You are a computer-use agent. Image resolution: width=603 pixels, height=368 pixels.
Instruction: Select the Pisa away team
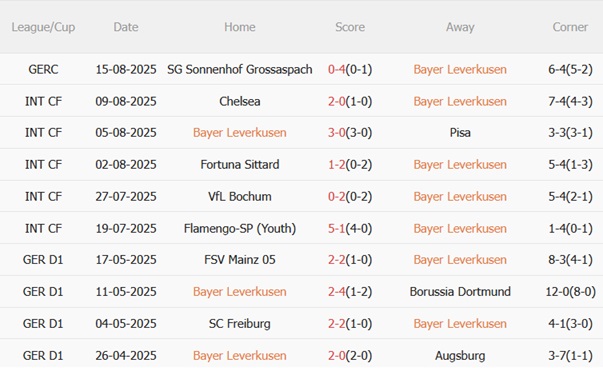tap(460, 133)
